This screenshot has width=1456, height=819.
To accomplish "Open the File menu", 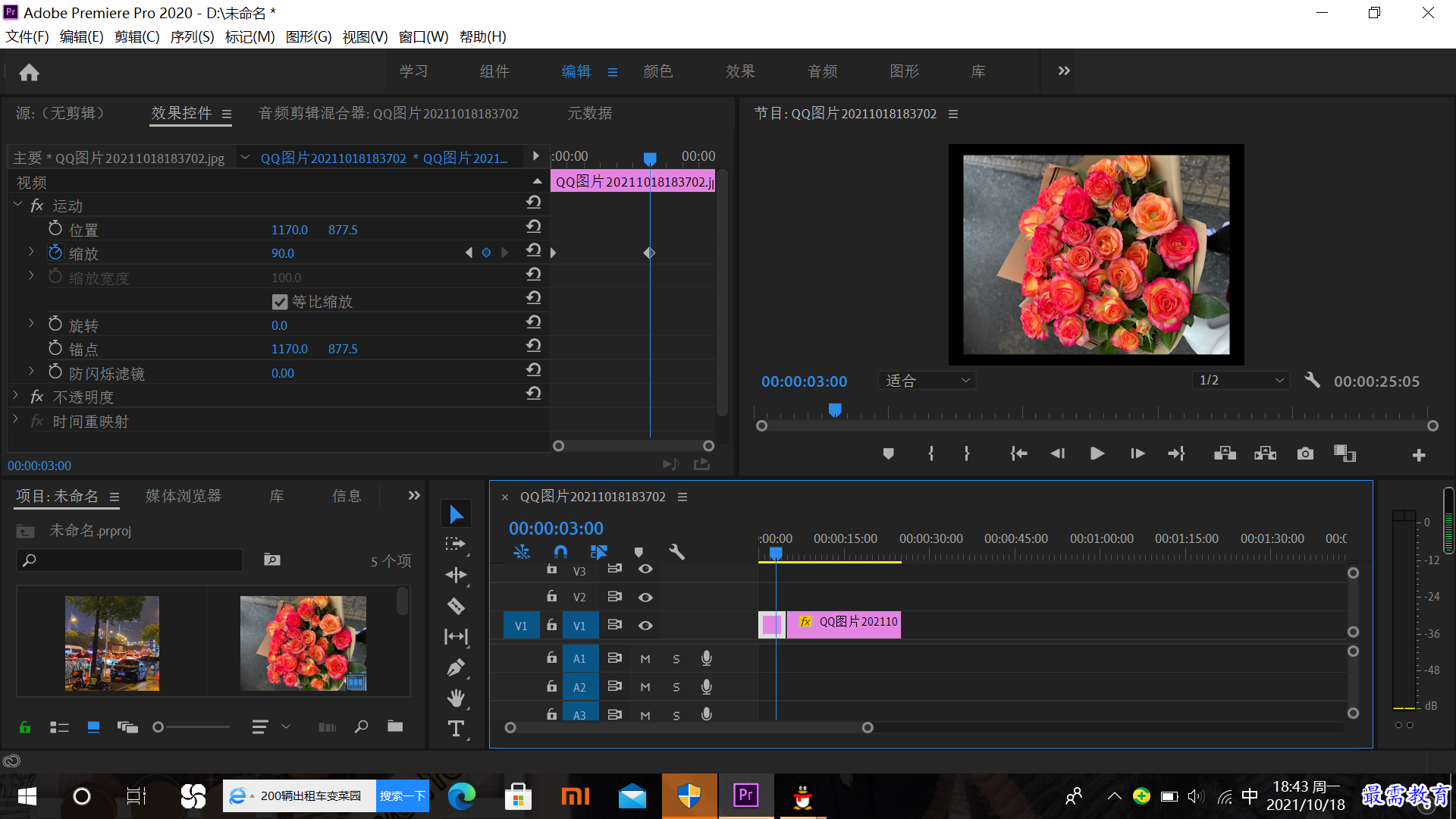I will [27, 36].
